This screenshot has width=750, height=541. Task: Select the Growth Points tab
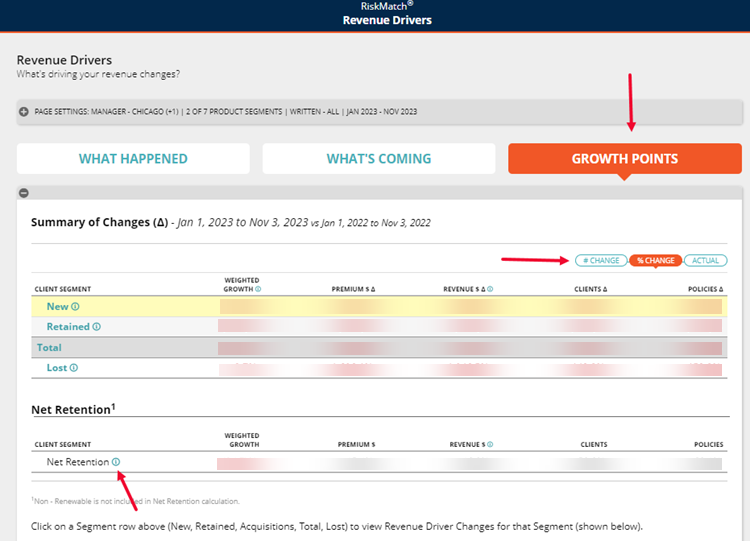[624, 159]
